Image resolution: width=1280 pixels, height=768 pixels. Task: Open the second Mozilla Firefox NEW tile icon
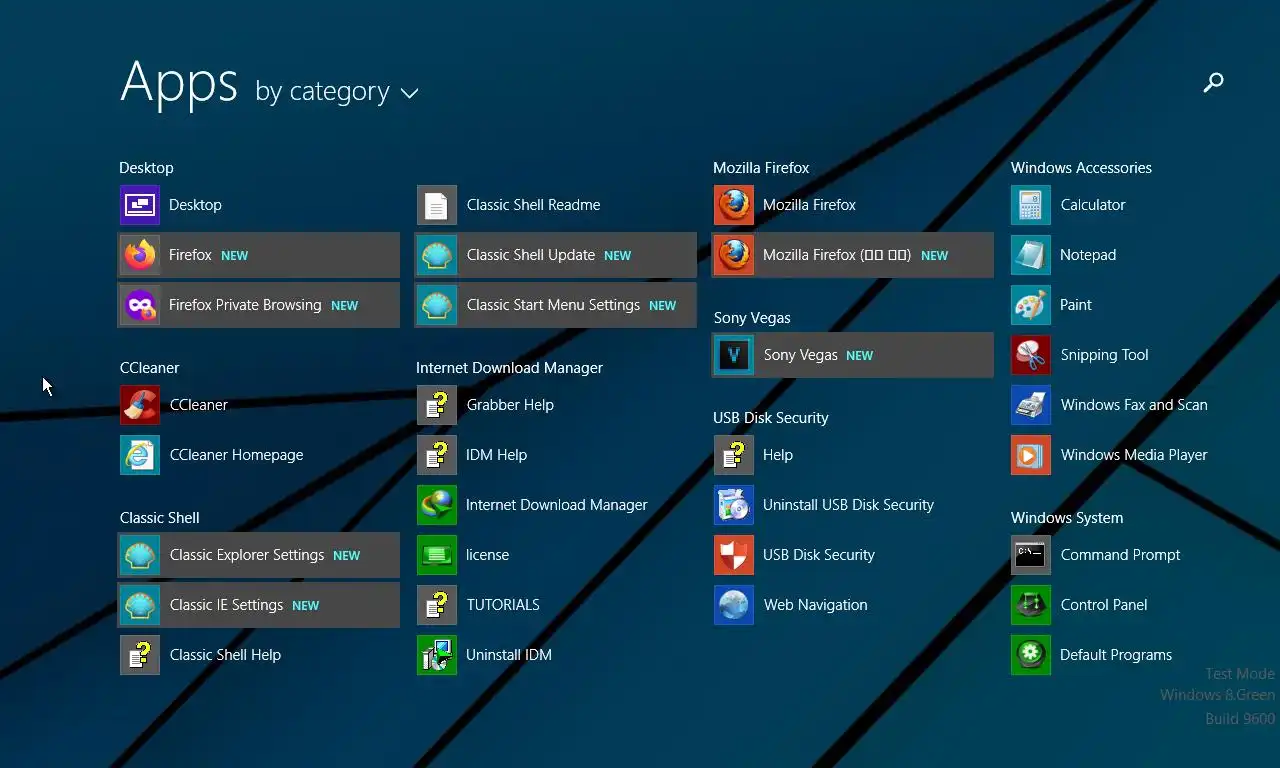tap(734, 255)
